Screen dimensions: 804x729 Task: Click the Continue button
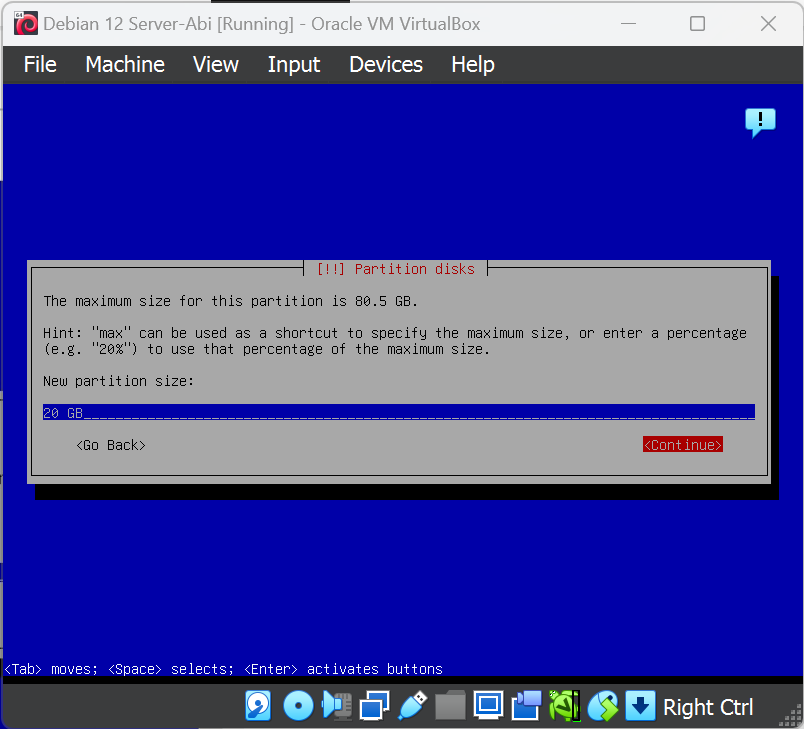pos(682,444)
